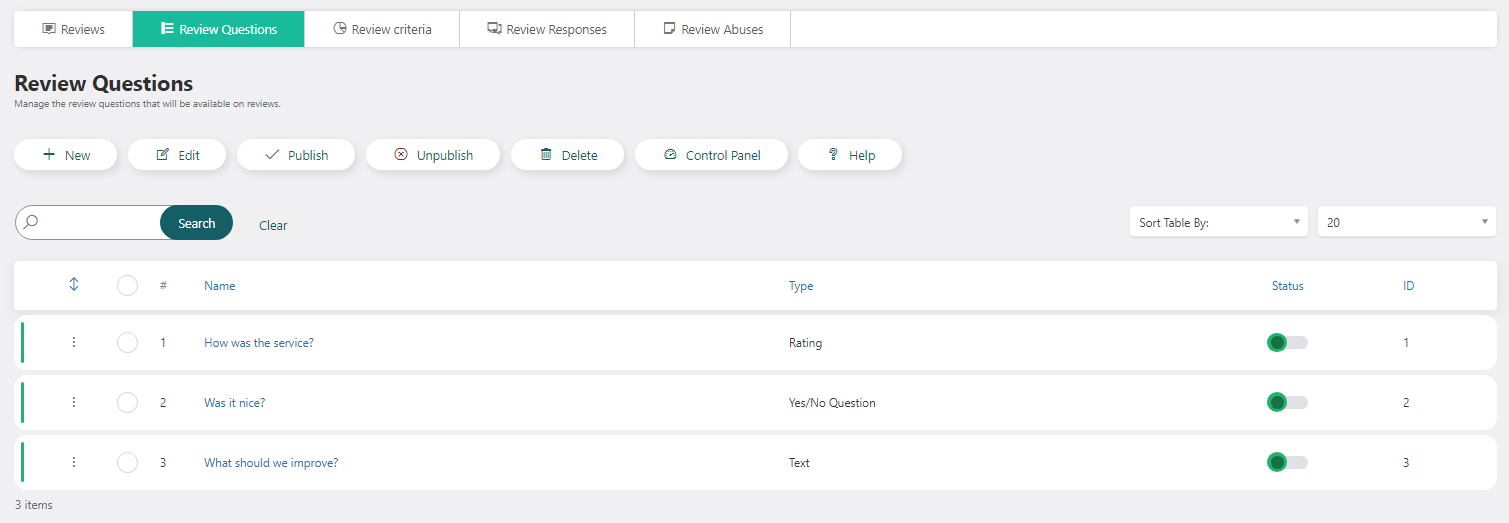Toggle status of 'Was it nice?'
This screenshot has height=523, width=1509.
point(1287,403)
